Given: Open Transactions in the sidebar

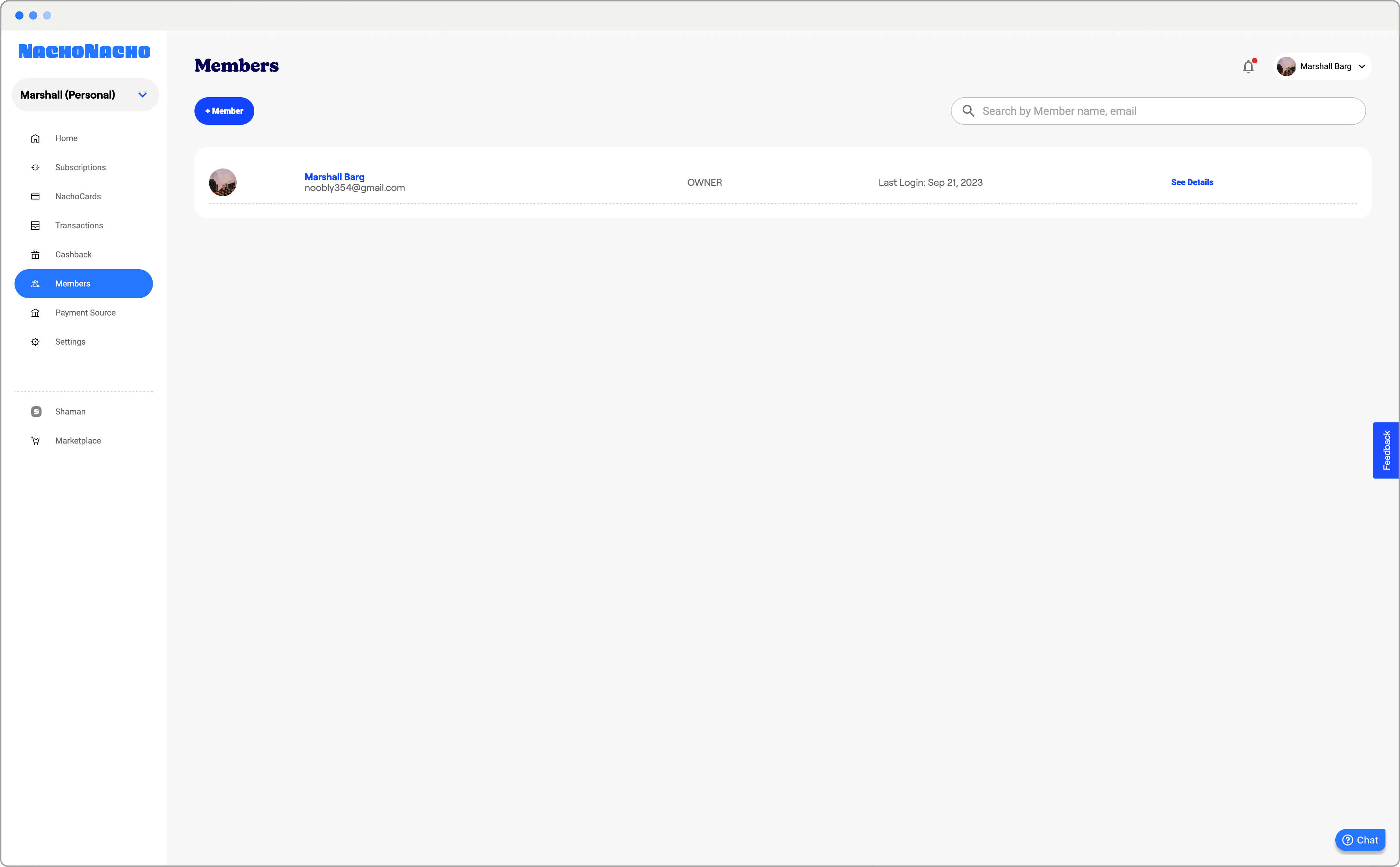Looking at the screenshot, I should pos(79,225).
